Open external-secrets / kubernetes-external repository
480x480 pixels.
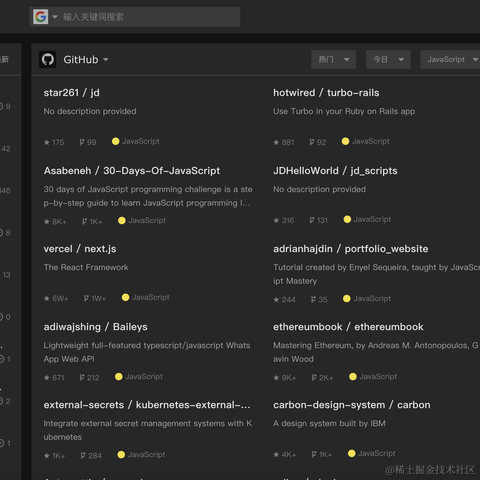147,405
